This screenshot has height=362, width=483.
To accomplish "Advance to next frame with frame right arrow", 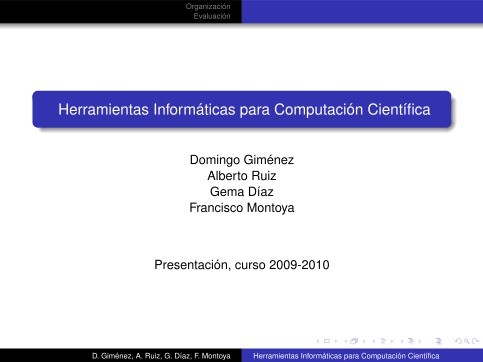I will click(364, 341).
